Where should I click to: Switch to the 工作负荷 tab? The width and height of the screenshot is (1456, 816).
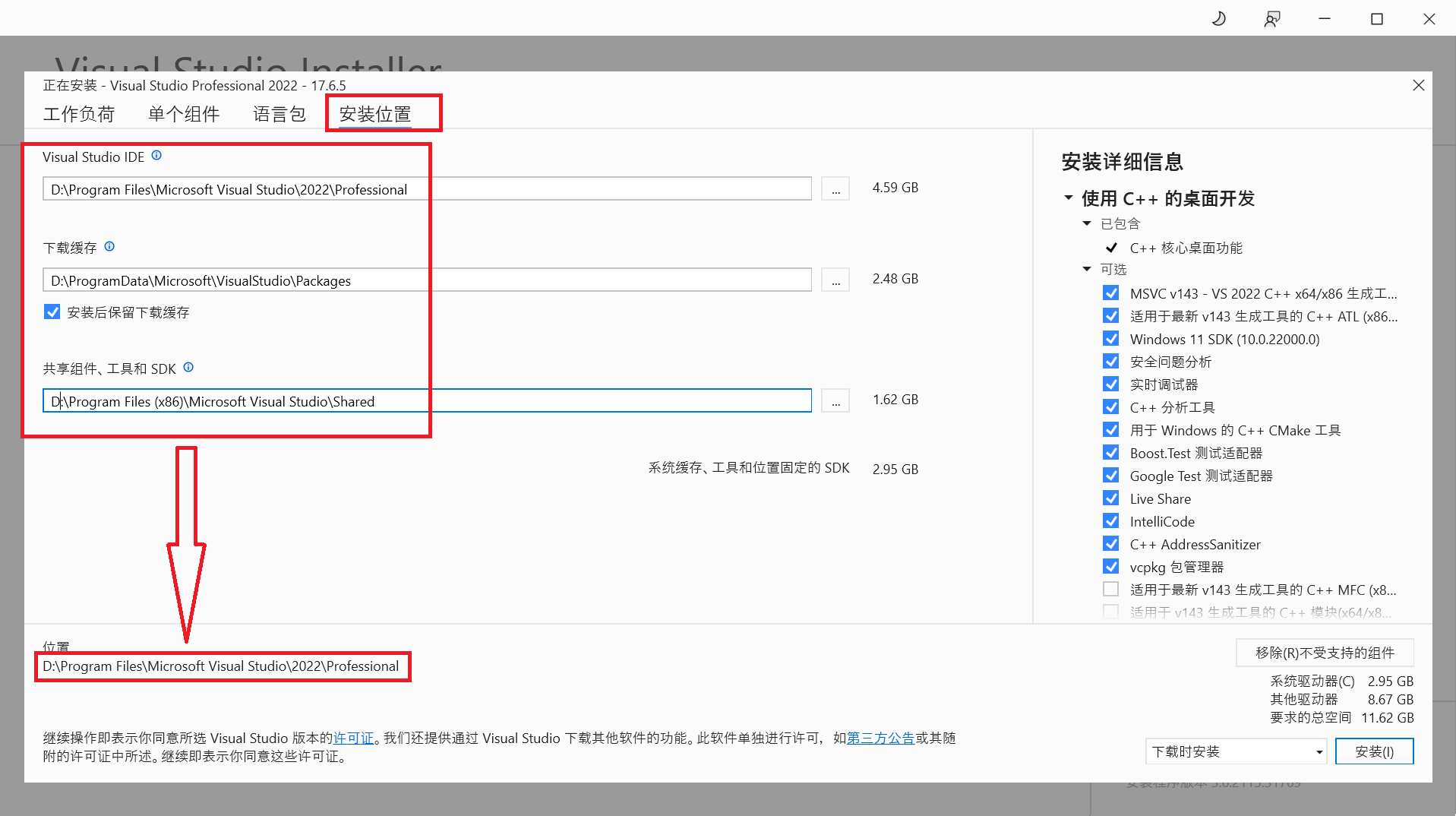79,114
